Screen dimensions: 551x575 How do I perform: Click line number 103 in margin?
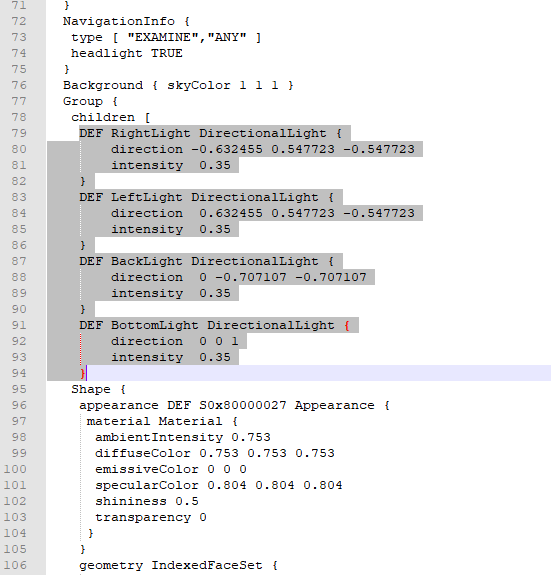point(15,517)
